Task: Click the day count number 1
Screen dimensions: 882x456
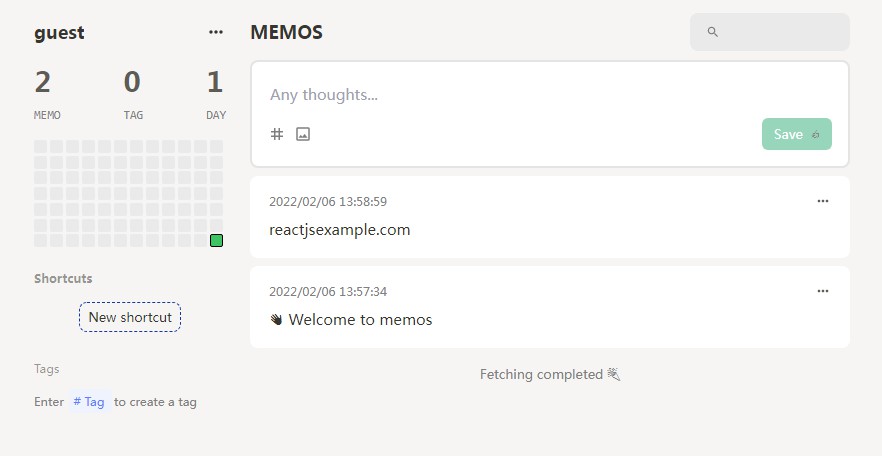Action: pyautogui.click(x=215, y=82)
